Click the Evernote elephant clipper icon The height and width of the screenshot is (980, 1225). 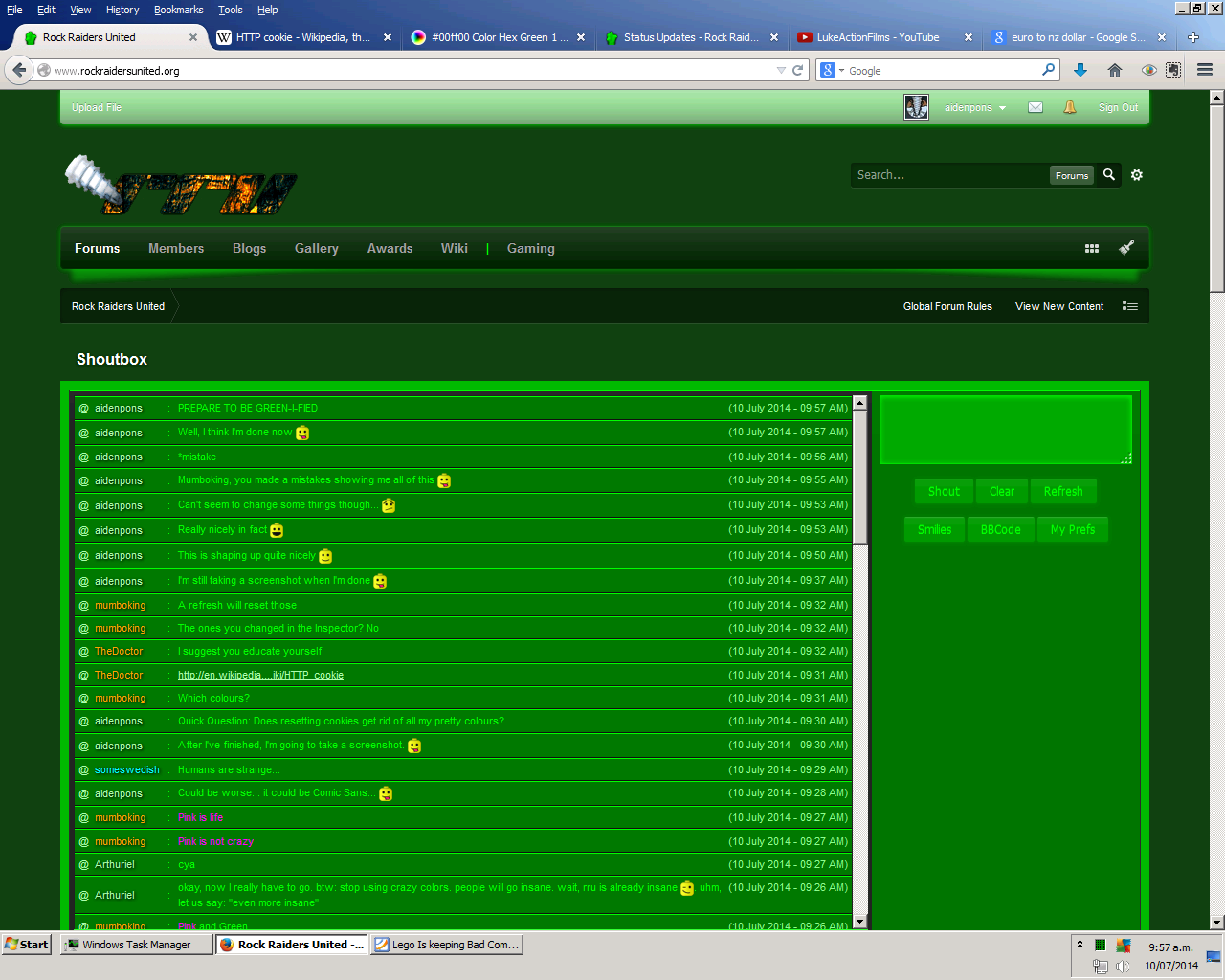pos(1173,70)
